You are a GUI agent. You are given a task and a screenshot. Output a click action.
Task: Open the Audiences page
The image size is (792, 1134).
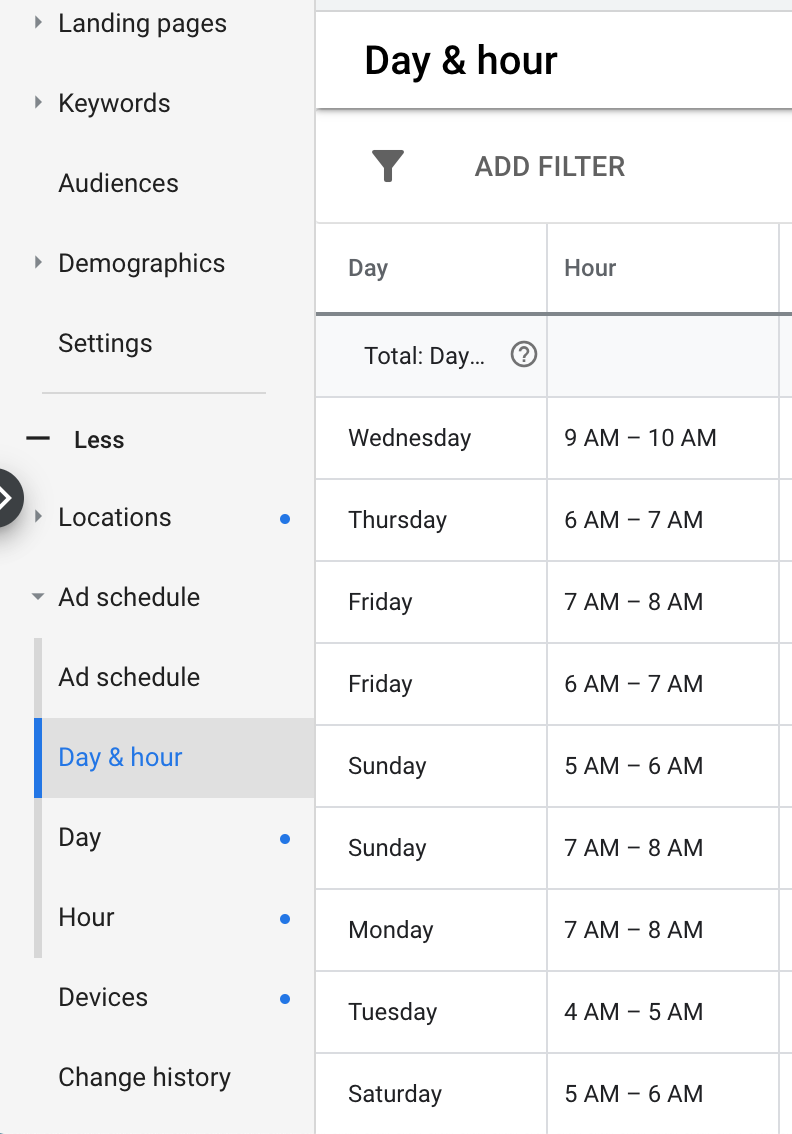click(x=118, y=183)
